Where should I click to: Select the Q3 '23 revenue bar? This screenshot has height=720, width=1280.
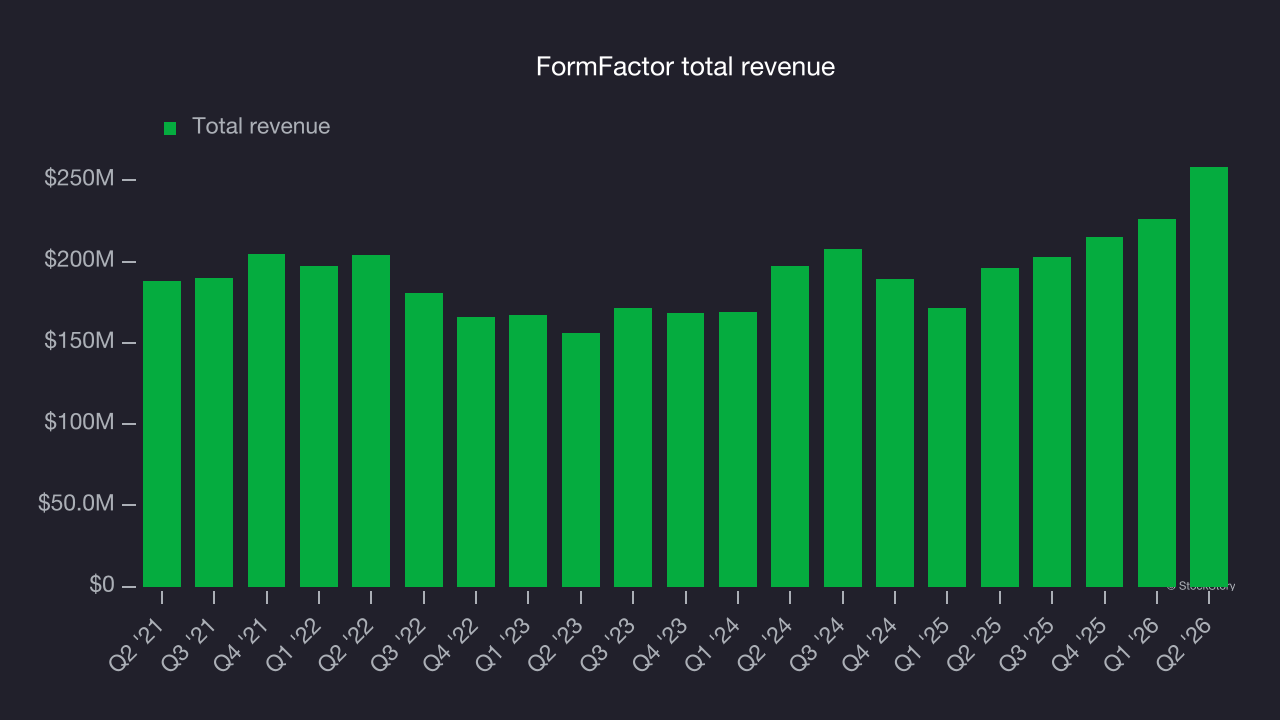pyautogui.click(x=633, y=447)
